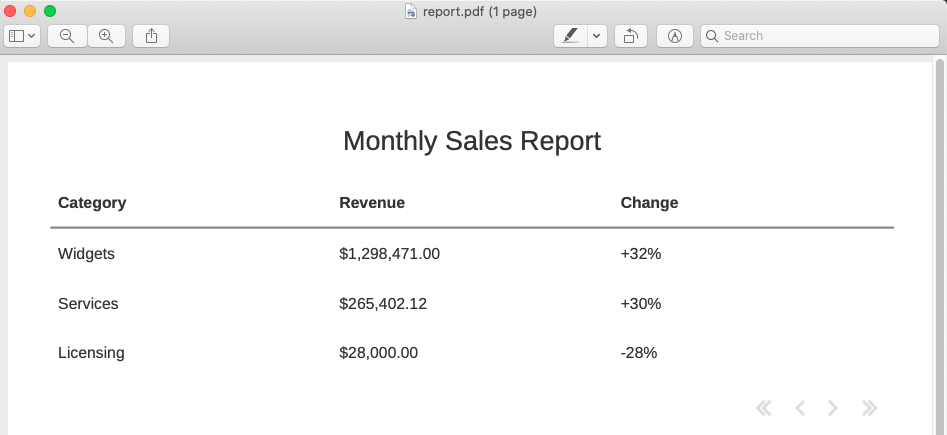The image size is (947, 435).
Task: Click the zoom in magnifier icon
Action: (106, 36)
